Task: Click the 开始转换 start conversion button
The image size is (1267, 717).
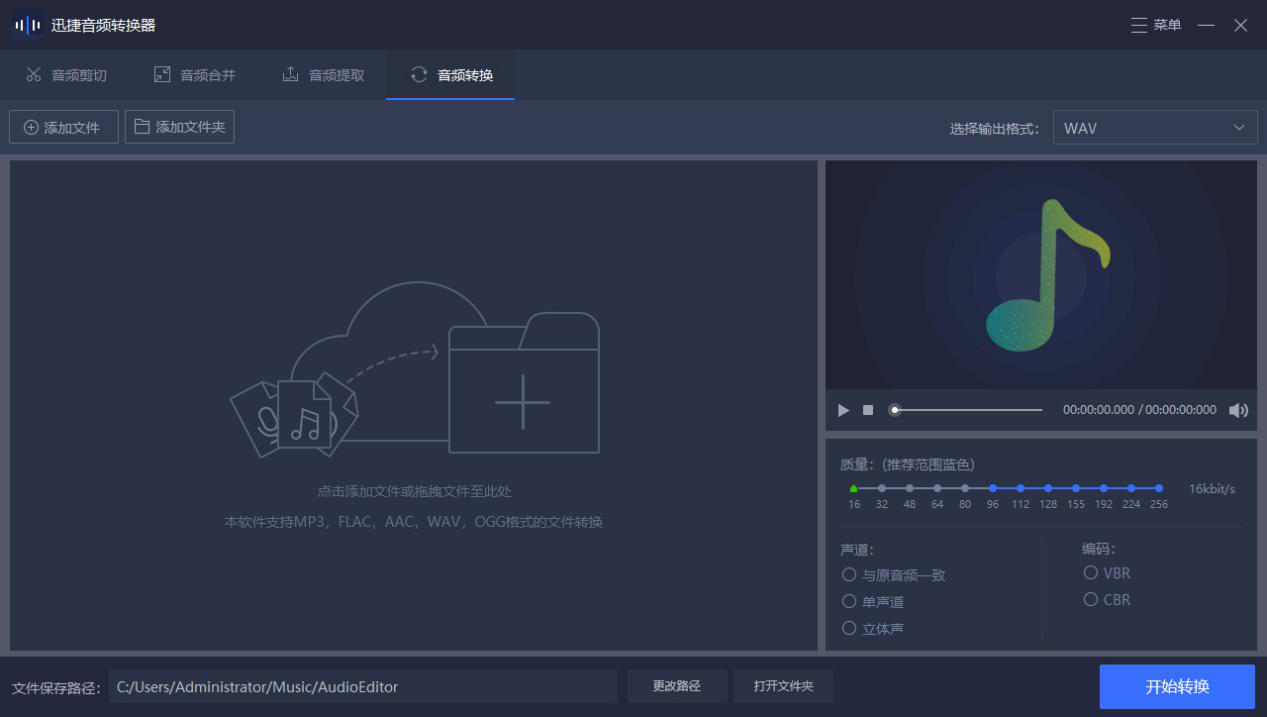Action: click(1178, 686)
